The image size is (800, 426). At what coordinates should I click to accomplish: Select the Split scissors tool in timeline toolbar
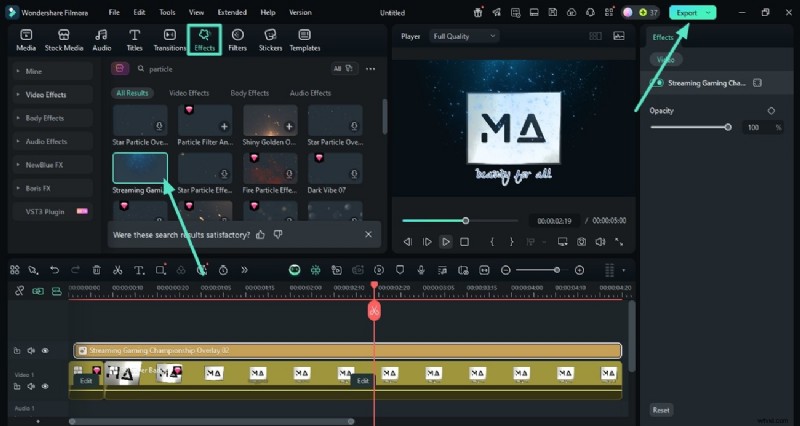point(117,270)
